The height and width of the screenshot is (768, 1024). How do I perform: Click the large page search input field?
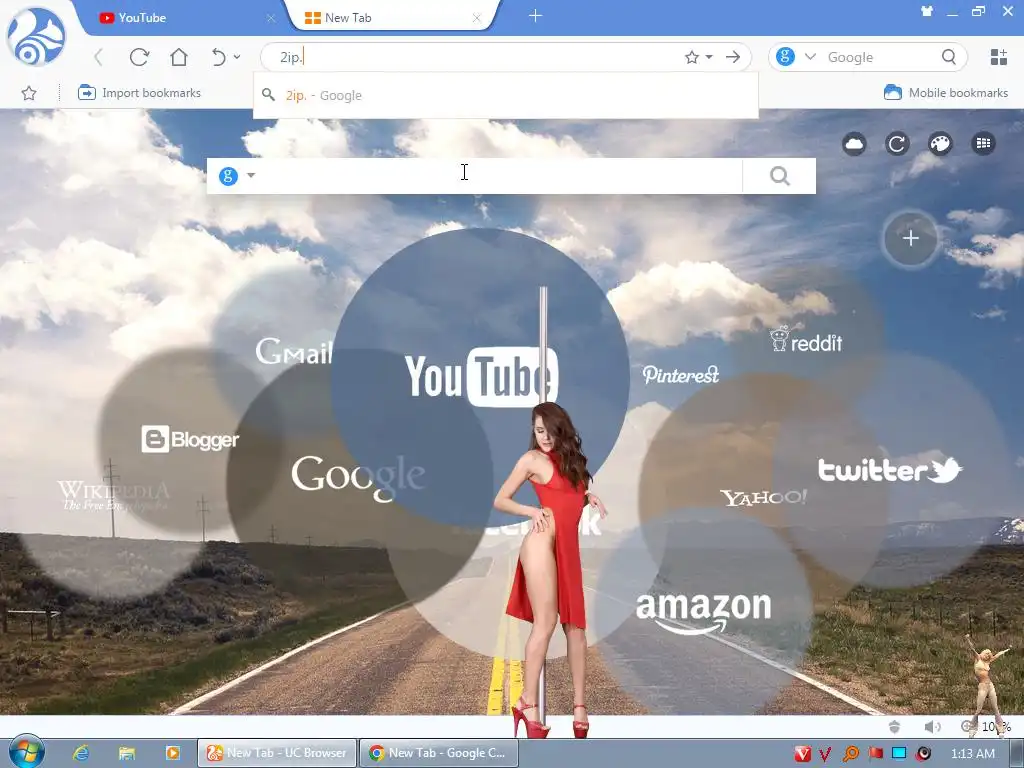[x=500, y=176]
